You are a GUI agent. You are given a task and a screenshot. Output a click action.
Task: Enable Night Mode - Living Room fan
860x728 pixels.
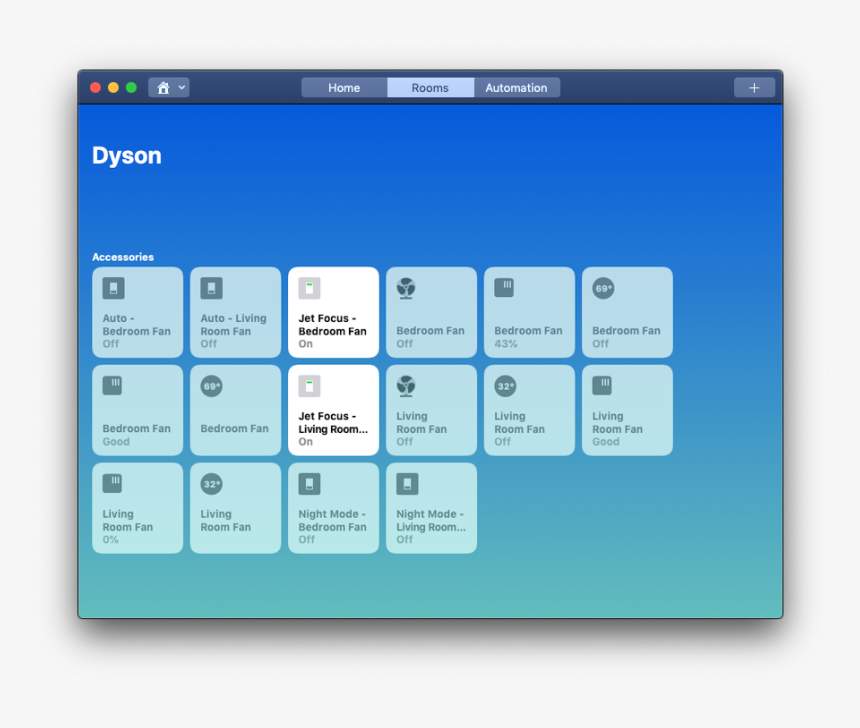tap(431, 508)
